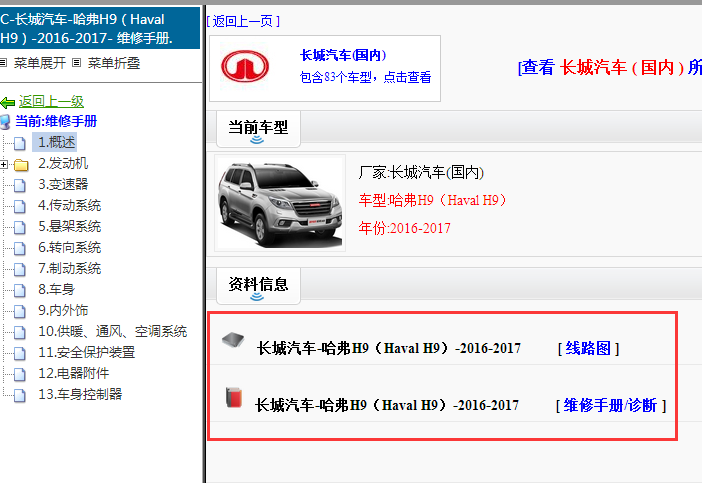Screen dimensions: 702x483
Task: Click the menu expand icon beside 菜单展开
Action: [3, 63]
